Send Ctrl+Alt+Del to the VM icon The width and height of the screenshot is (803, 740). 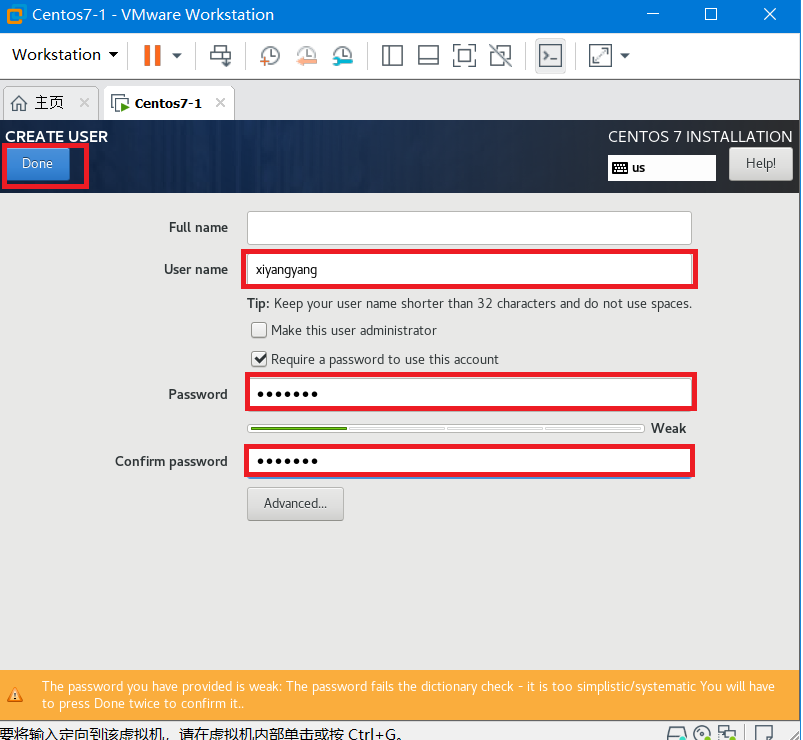tap(221, 55)
